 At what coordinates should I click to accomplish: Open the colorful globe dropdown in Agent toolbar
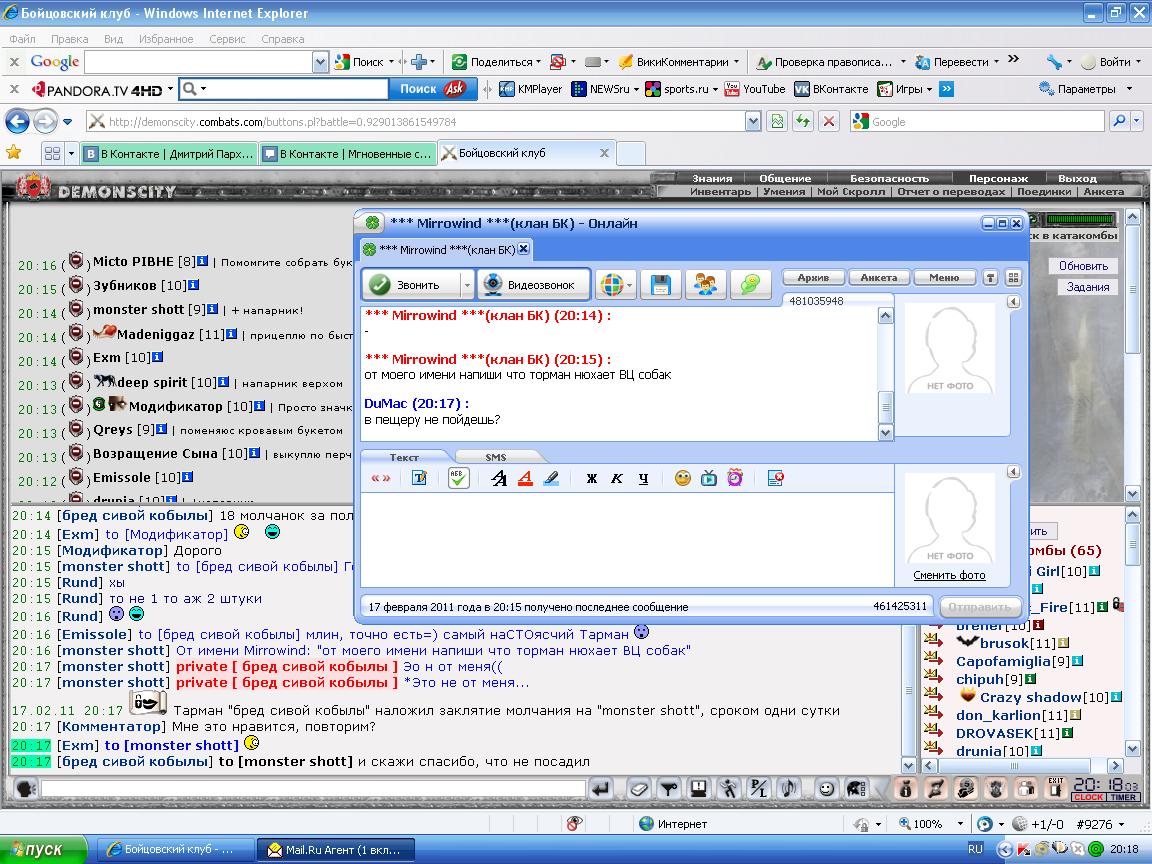(615, 284)
